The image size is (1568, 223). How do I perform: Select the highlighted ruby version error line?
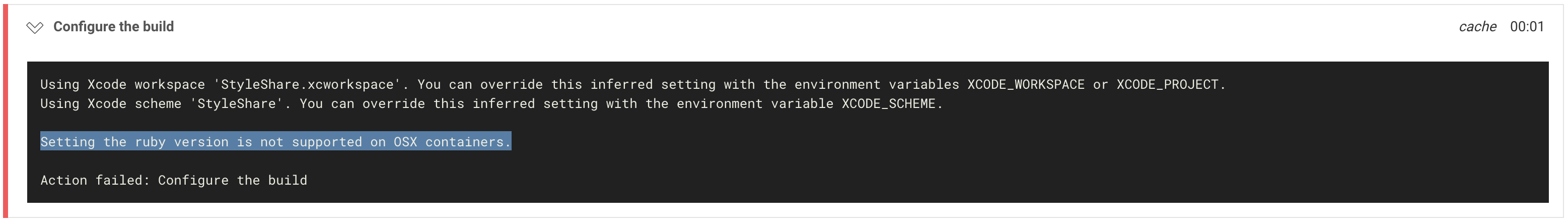(275, 142)
